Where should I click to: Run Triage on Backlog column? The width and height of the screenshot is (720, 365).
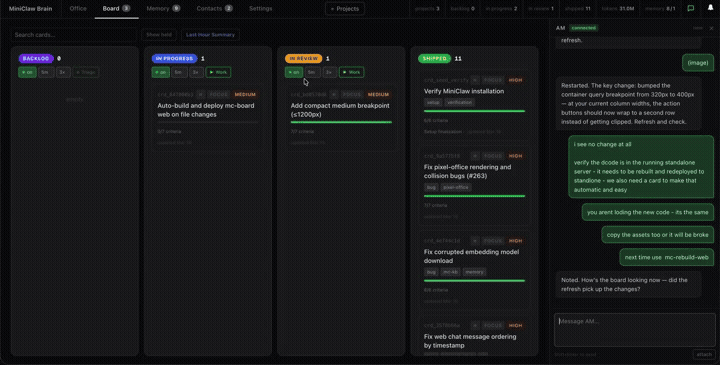pos(86,72)
